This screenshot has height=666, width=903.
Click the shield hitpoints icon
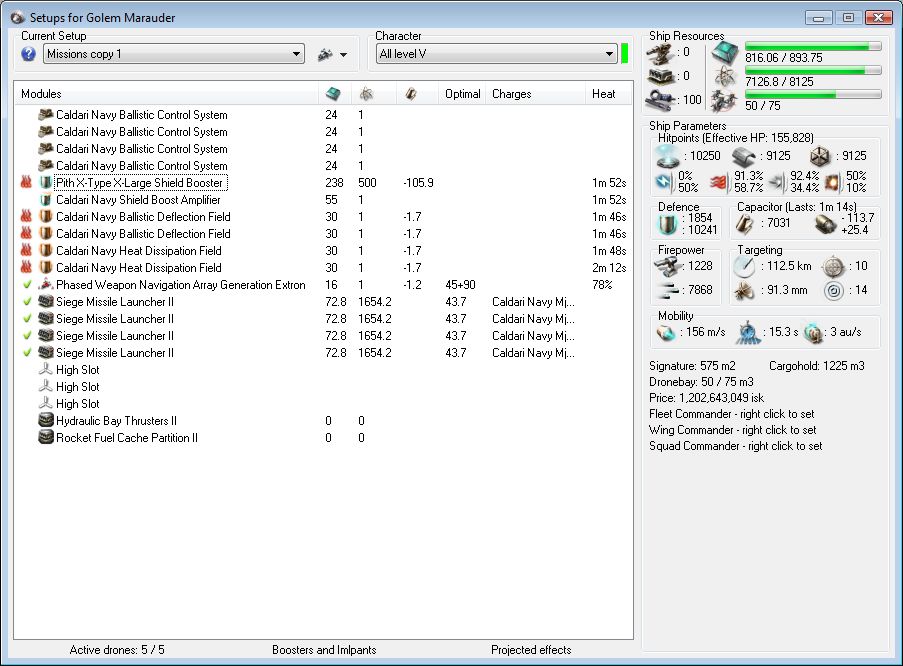point(667,156)
